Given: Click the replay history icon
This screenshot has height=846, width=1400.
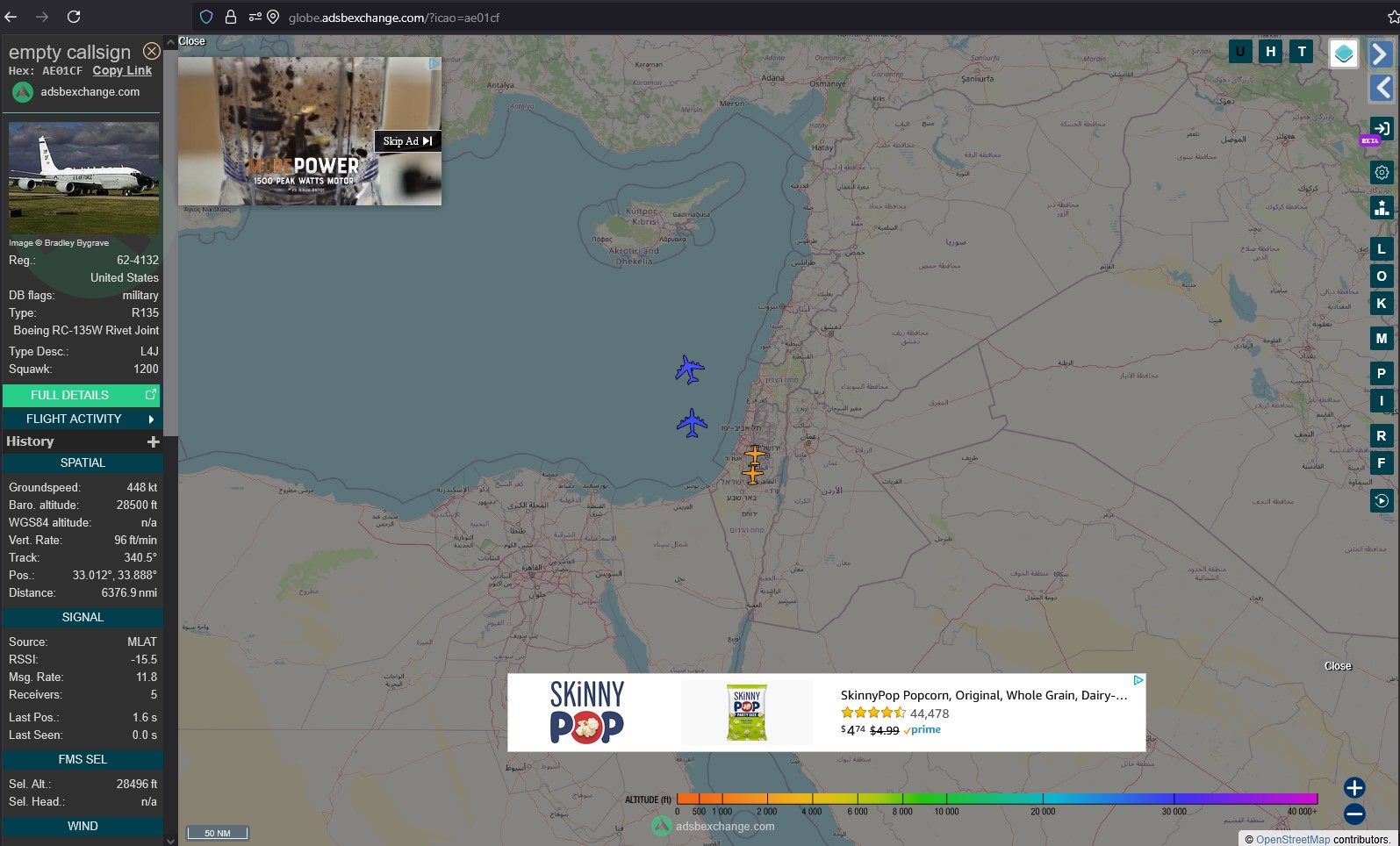Looking at the screenshot, I should click(x=1382, y=500).
